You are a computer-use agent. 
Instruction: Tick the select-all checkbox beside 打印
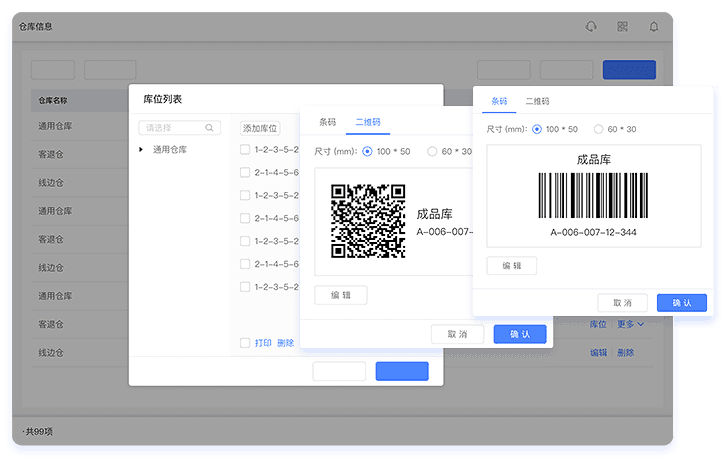(x=245, y=343)
